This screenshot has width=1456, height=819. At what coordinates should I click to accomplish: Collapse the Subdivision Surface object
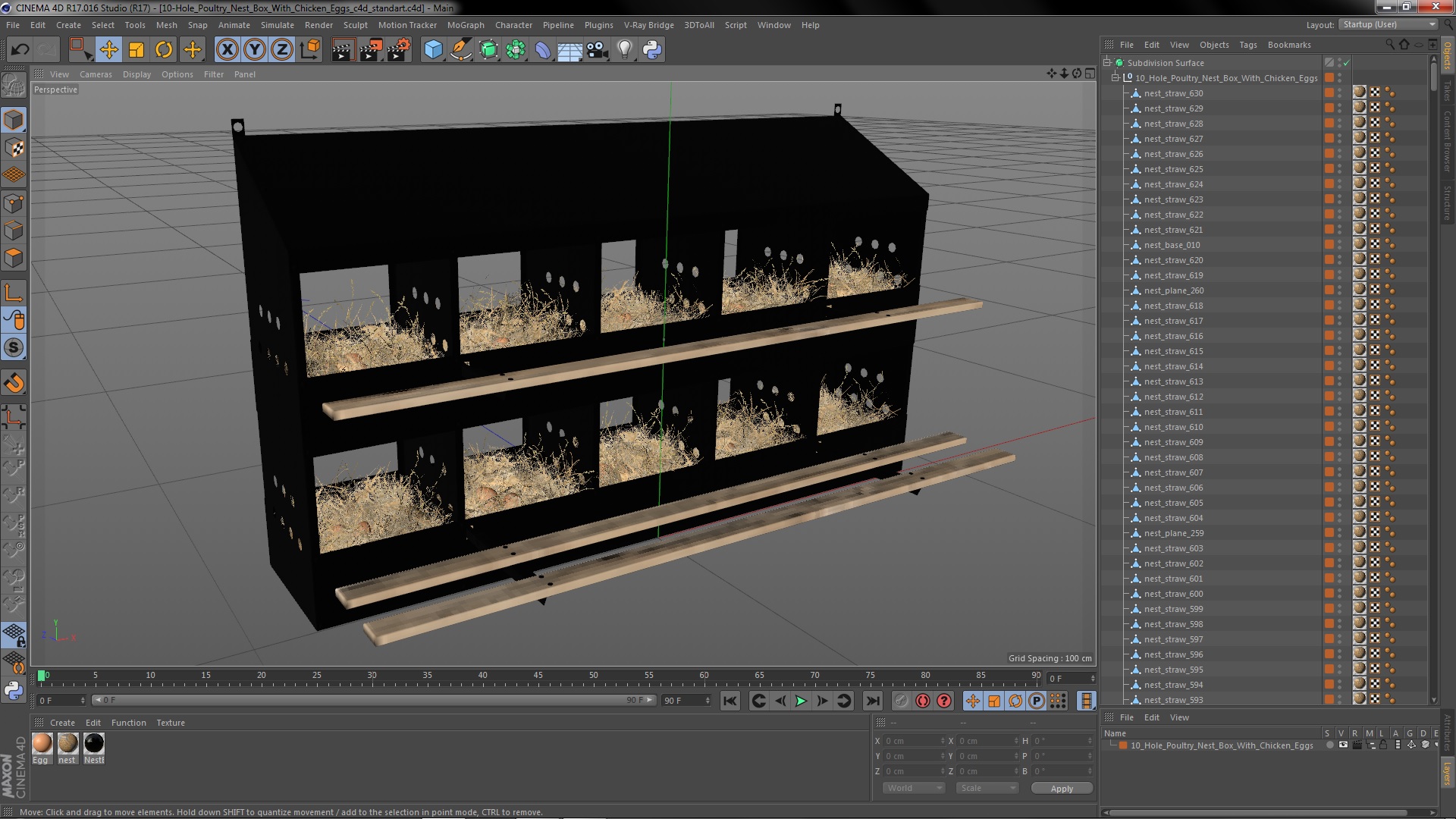(x=1107, y=62)
